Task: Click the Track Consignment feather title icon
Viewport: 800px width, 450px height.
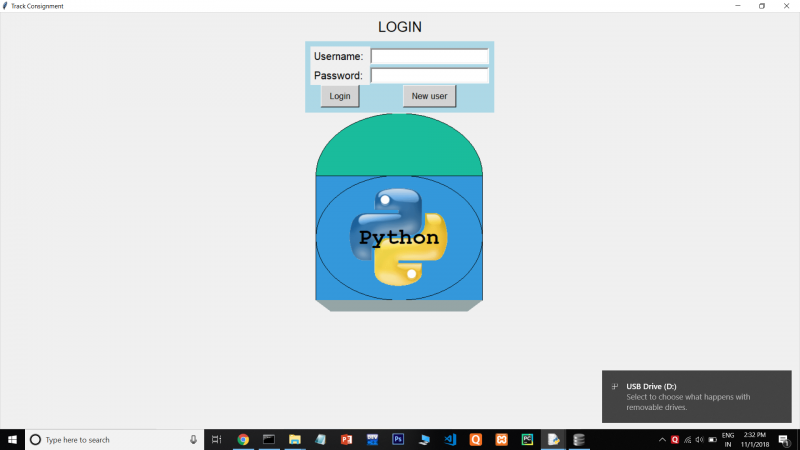Action: [5, 6]
